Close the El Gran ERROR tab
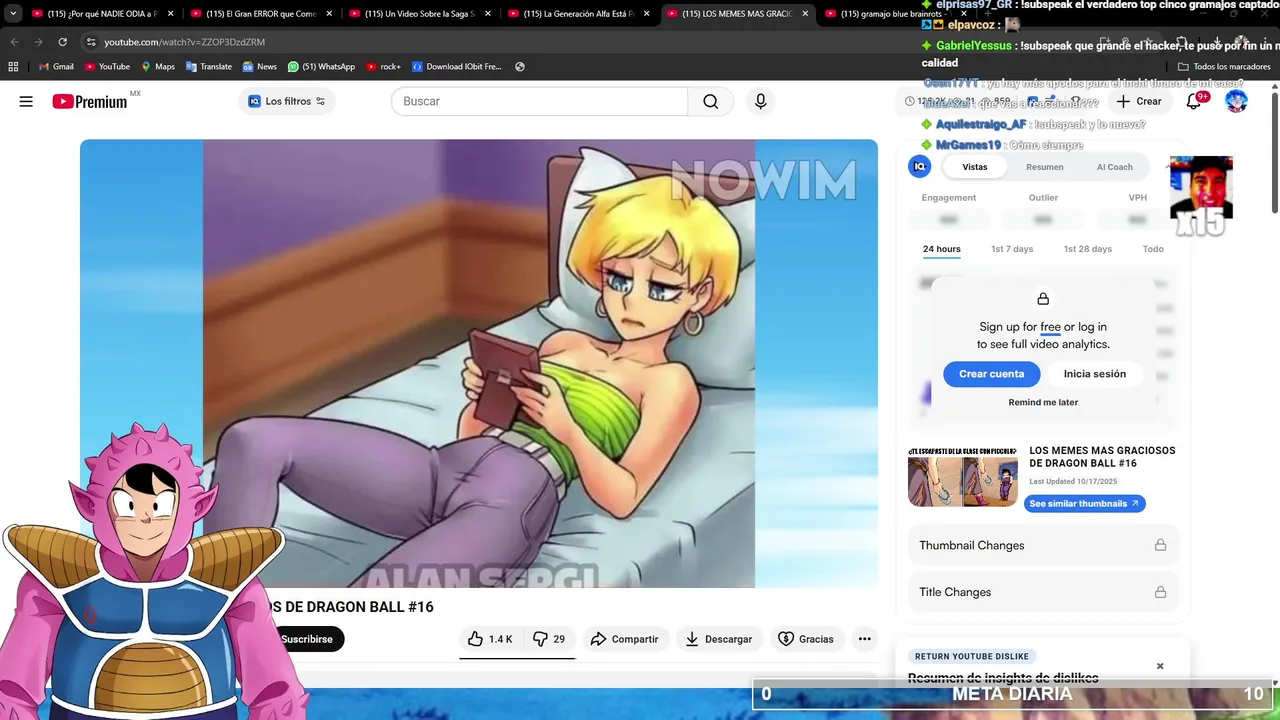Viewport: 1280px width, 720px height. 329,14
